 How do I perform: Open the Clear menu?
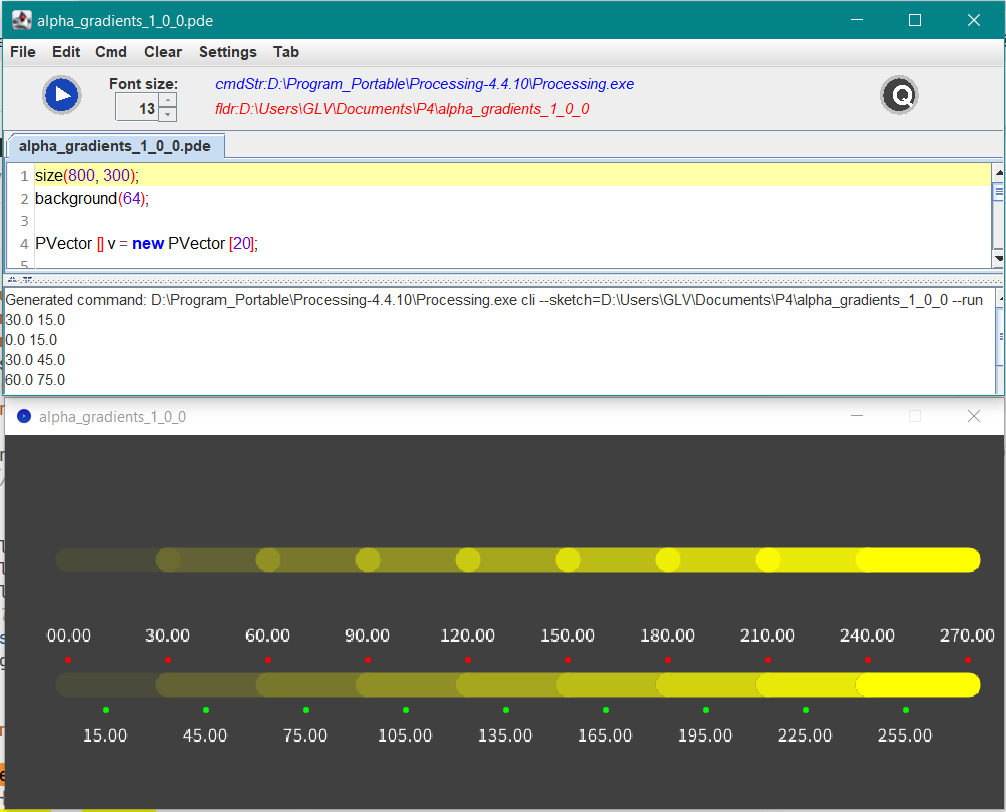(x=163, y=52)
